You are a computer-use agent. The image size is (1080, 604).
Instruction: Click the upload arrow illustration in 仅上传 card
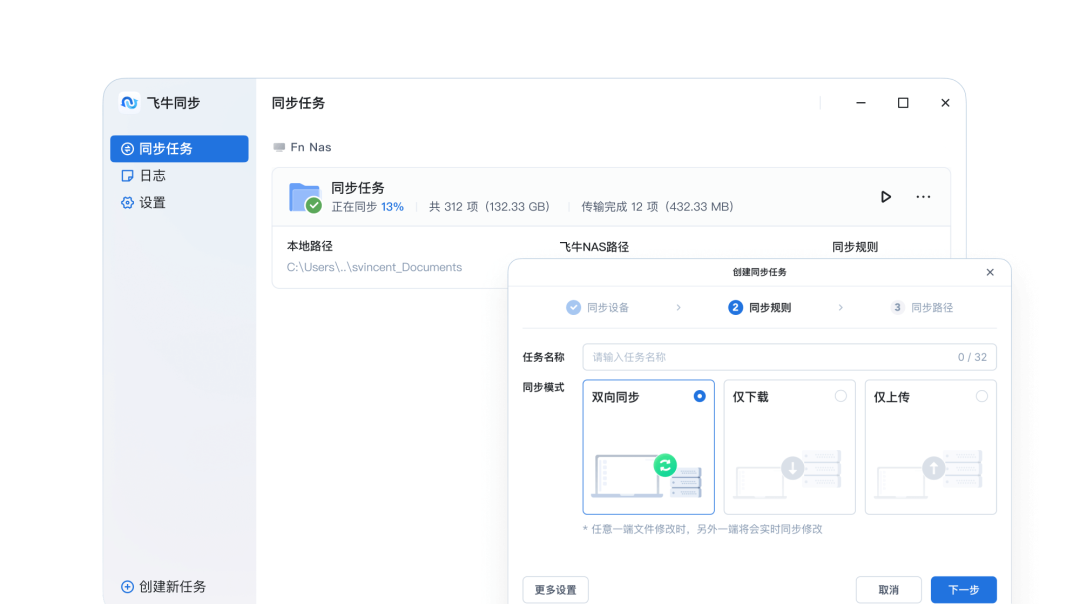tap(934, 468)
